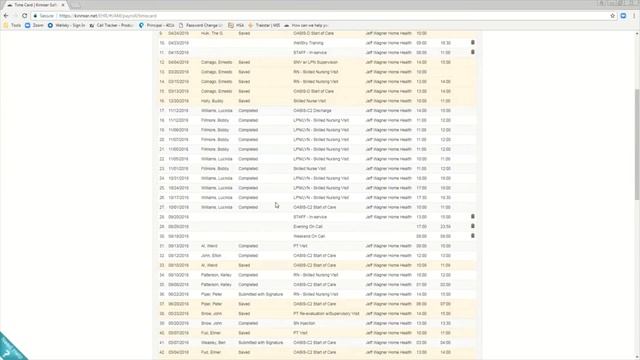640x360 pixels.
Task: Select patient Holly, Buddy in row 16
Action: [x=212, y=101]
